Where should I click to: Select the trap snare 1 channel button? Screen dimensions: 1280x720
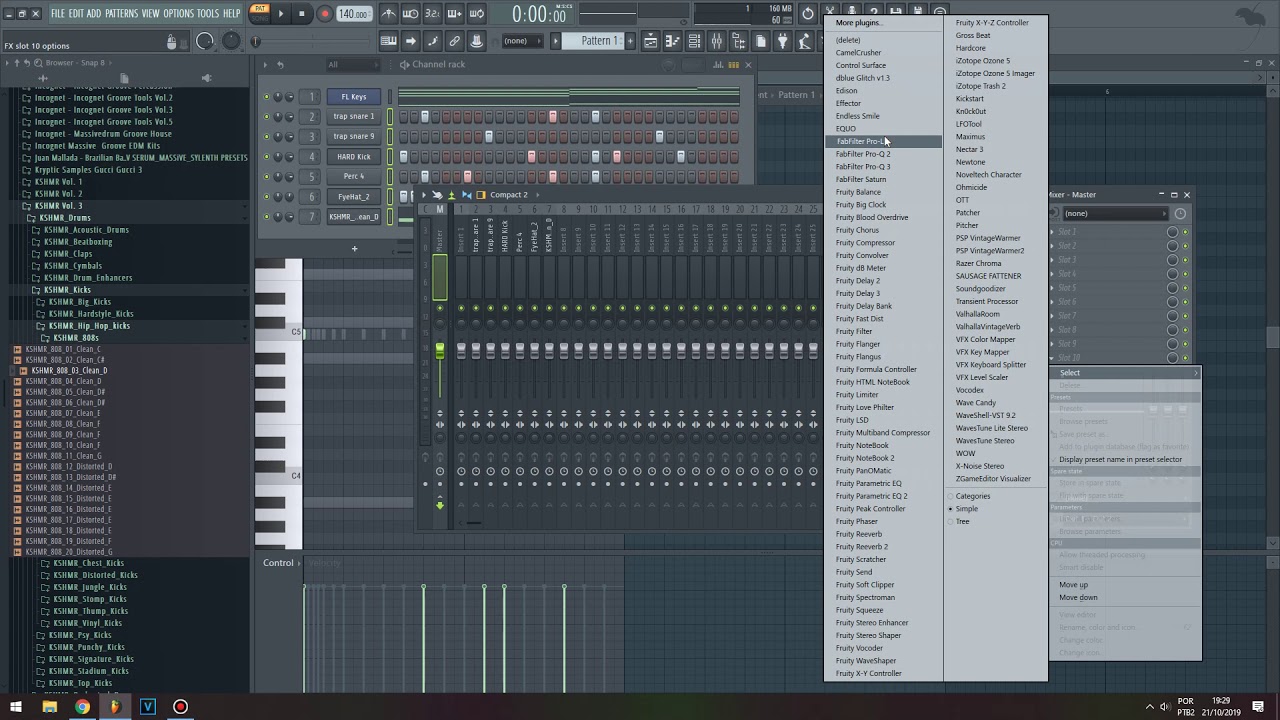pos(354,117)
